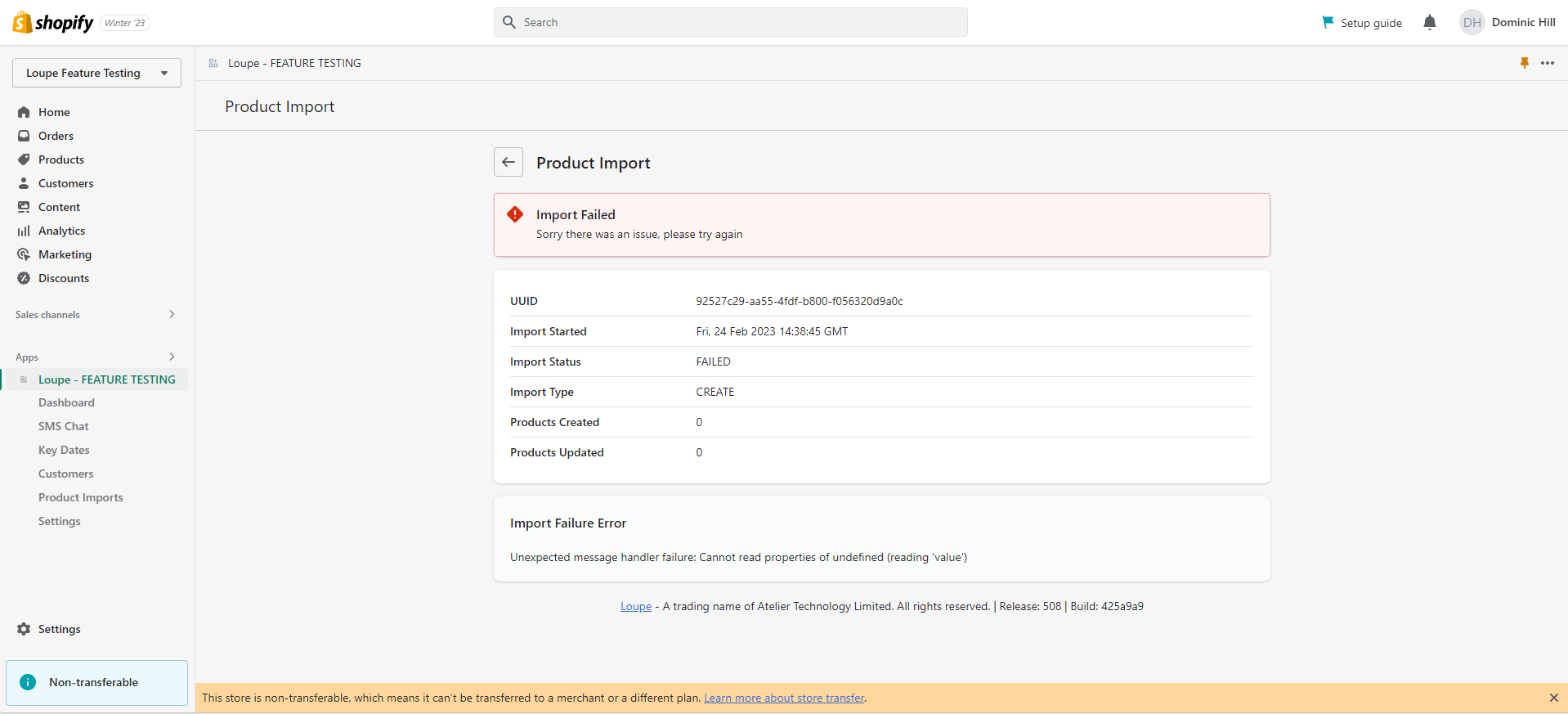Image resolution: width=1568 pixels, height=714 pixels.
Task: Open the Loupe Feature Testing store dropdown
Action: pos(96,73)
